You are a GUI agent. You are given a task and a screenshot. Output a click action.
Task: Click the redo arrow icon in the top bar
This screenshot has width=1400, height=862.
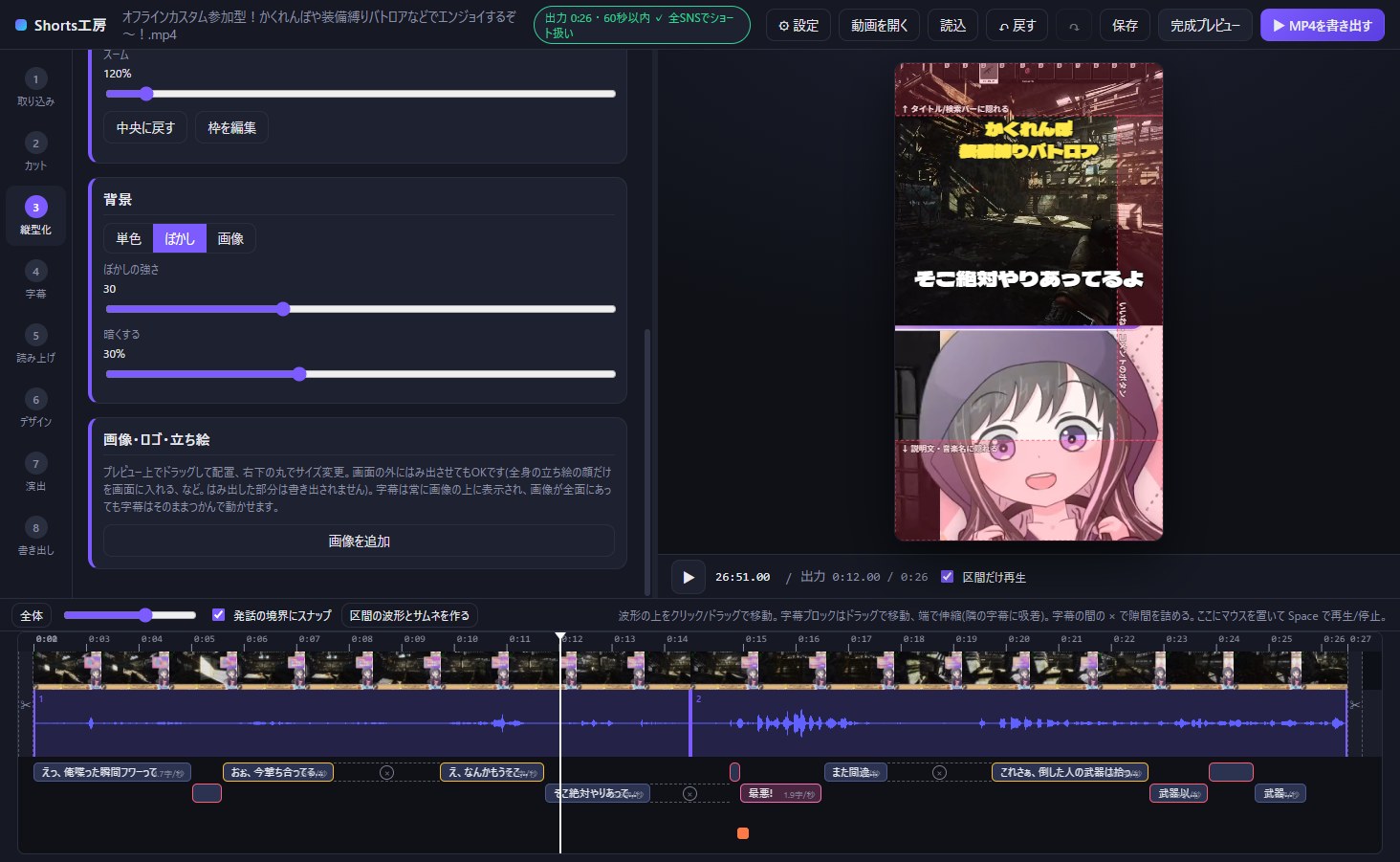point(1074,26)
